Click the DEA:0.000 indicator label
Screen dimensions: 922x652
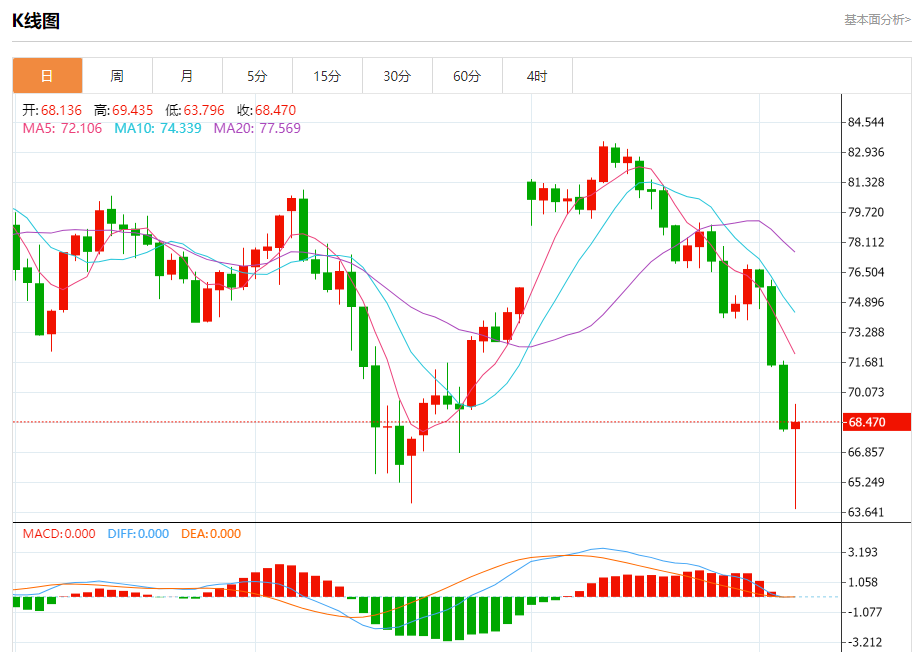click(x=211, y=534)
